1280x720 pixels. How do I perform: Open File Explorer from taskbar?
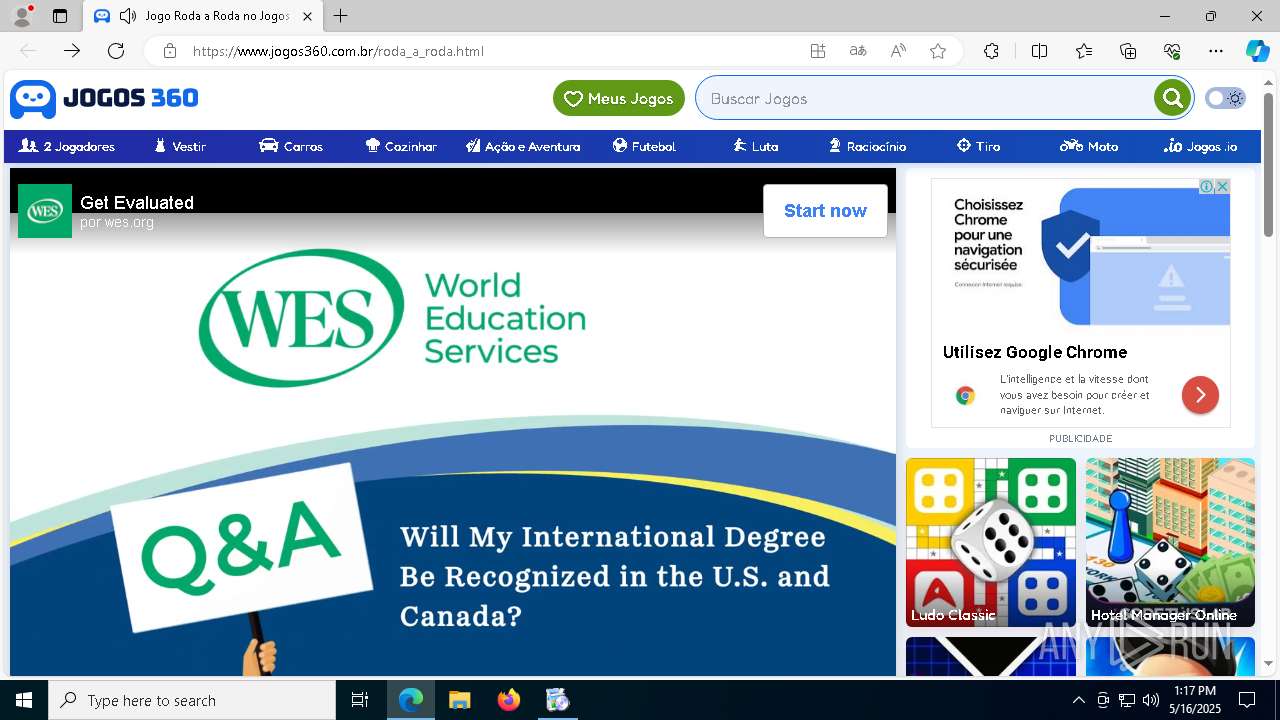click(459, 700)
